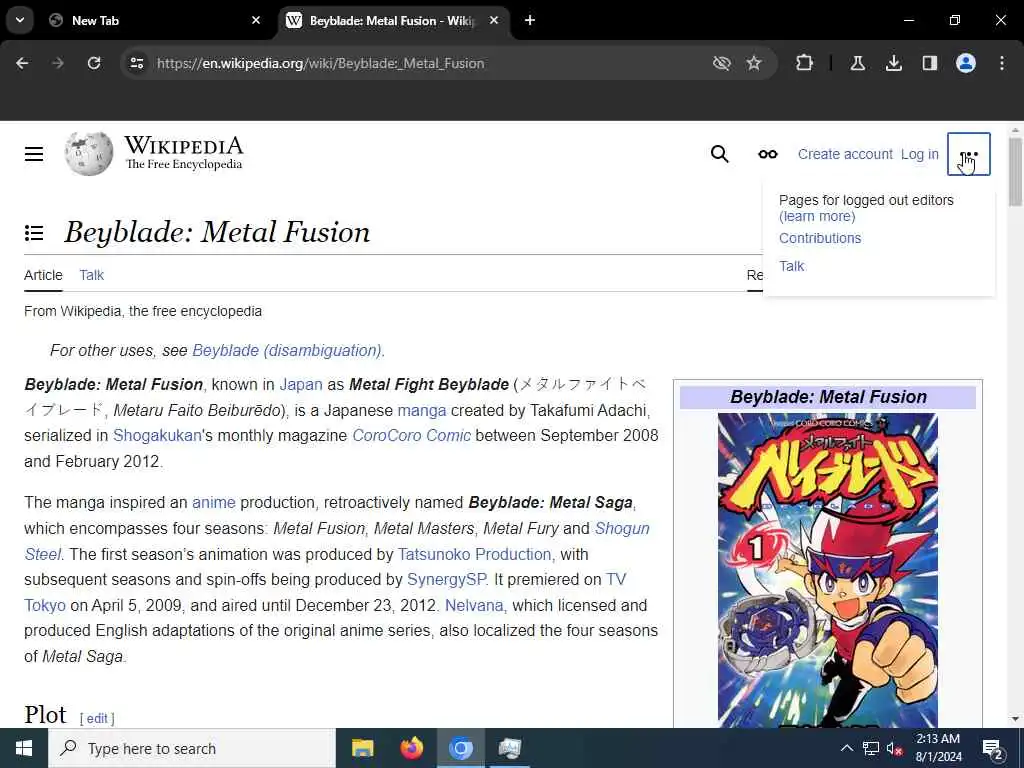
Task: Open the site information icon in address bar
Action: [x=136, y=63]
